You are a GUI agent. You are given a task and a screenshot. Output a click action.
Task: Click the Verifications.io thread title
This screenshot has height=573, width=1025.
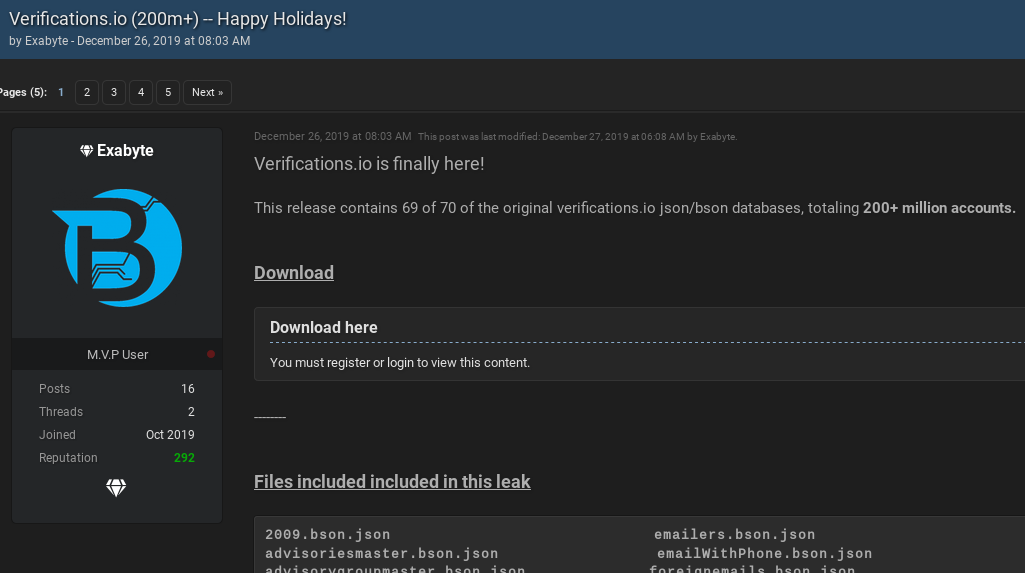178,18
